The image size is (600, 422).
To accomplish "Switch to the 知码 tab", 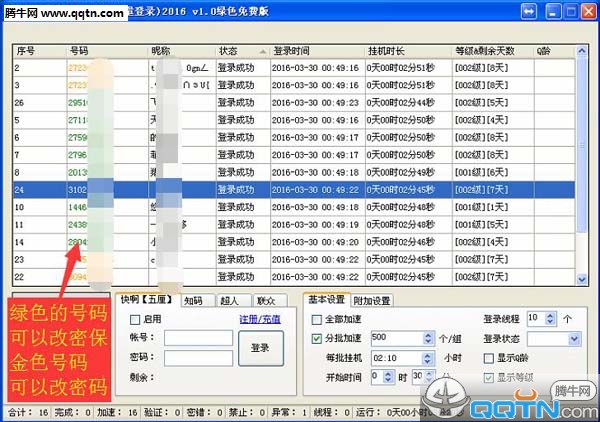I will [x=193, y=299].
